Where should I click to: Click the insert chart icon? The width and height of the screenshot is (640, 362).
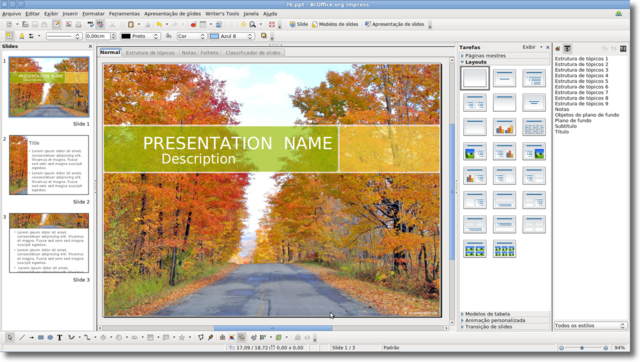(x=193, y=24)
